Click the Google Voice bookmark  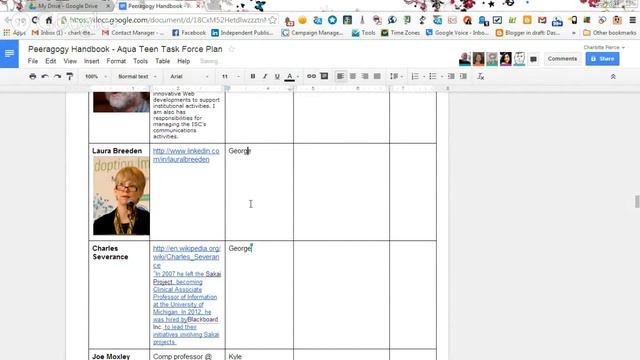[x=457, y=33]
